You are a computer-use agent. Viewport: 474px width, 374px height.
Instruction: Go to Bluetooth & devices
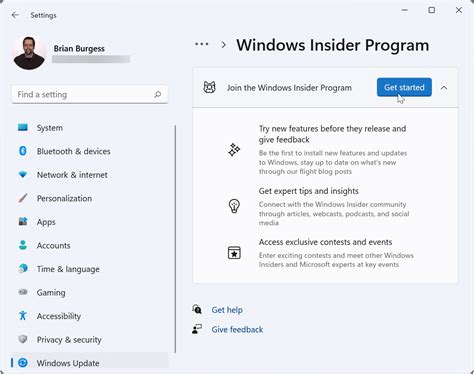tap(90, 151)
